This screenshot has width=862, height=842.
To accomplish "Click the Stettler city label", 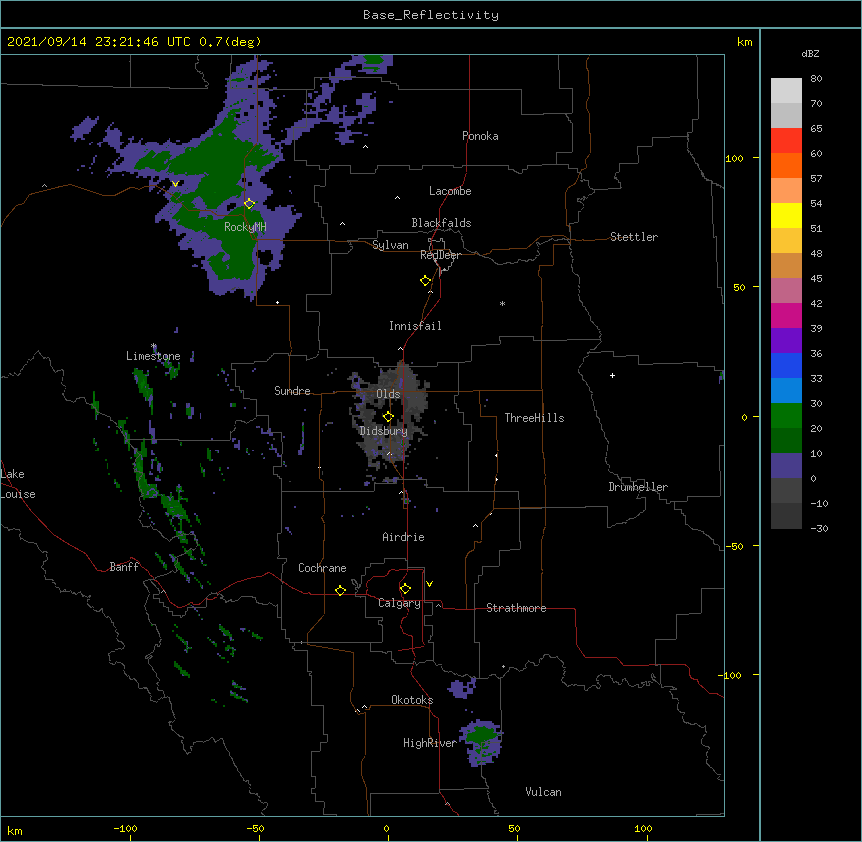I will (634, 237).
